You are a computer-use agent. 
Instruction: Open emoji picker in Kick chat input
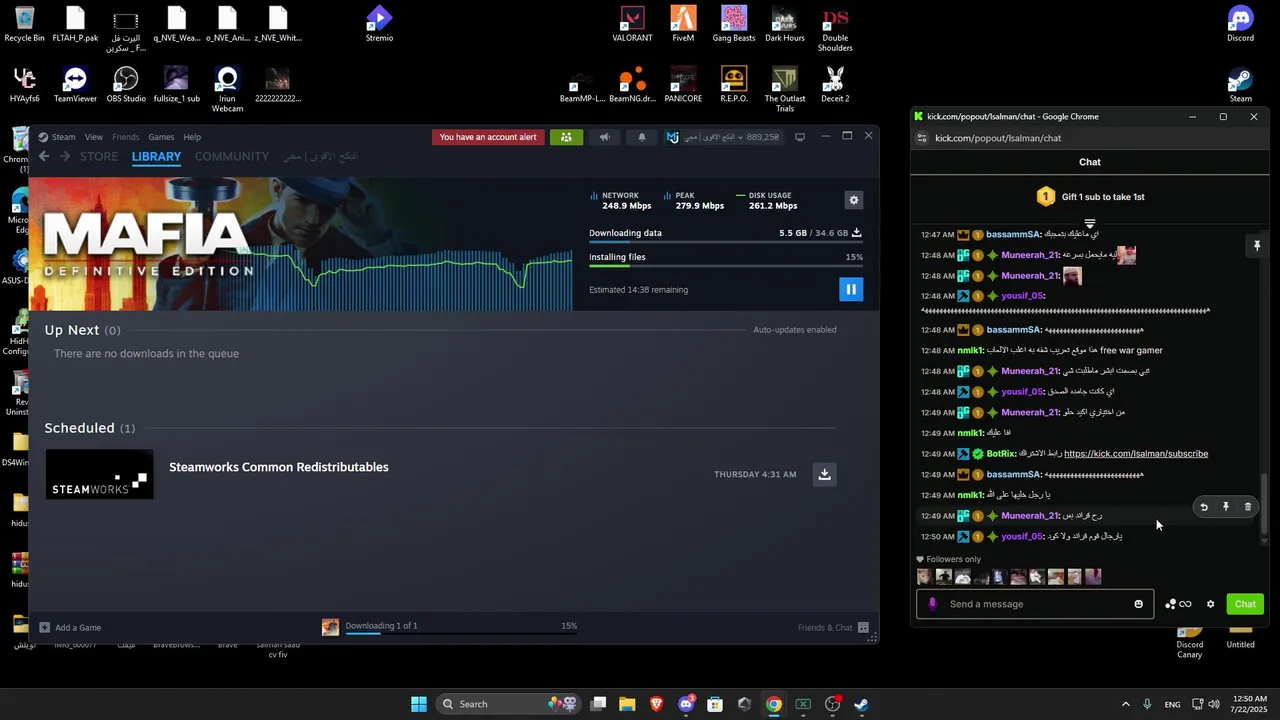pos(1138,604)
